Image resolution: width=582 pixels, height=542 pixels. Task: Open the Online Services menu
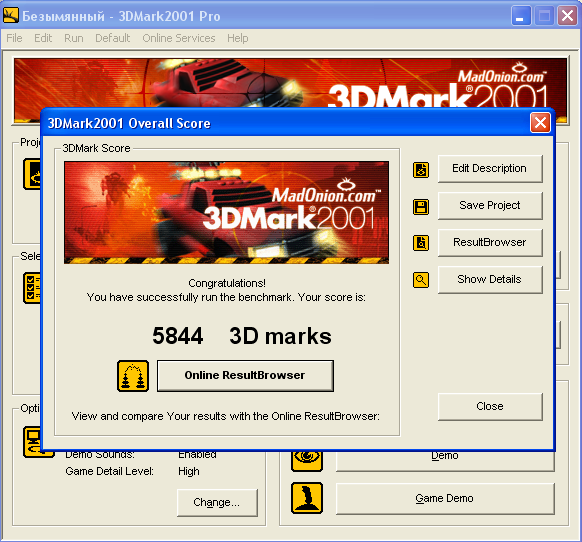tap(179, 38)
